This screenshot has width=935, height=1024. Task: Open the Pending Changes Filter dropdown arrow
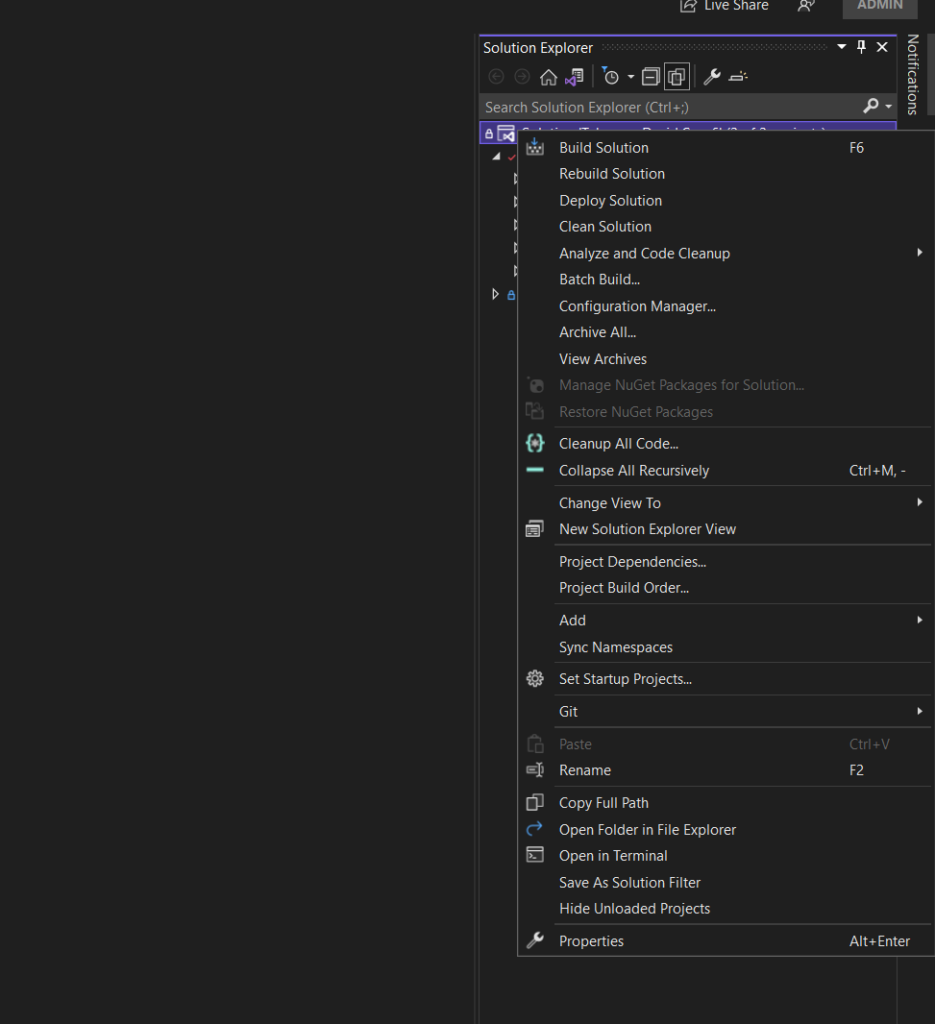pos(631,77)
